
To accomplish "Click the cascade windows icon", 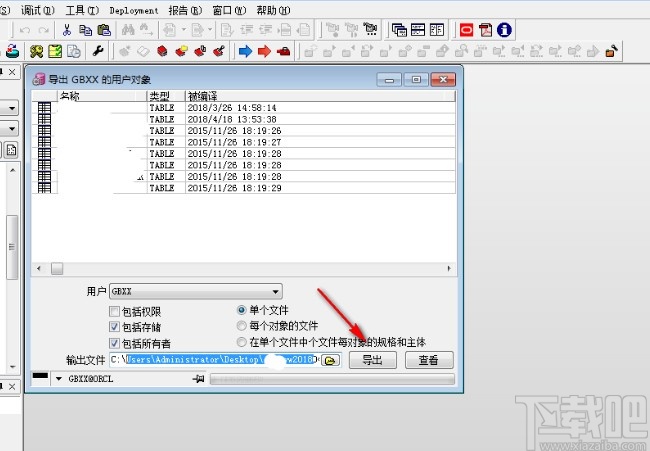I will pos(399,30).
